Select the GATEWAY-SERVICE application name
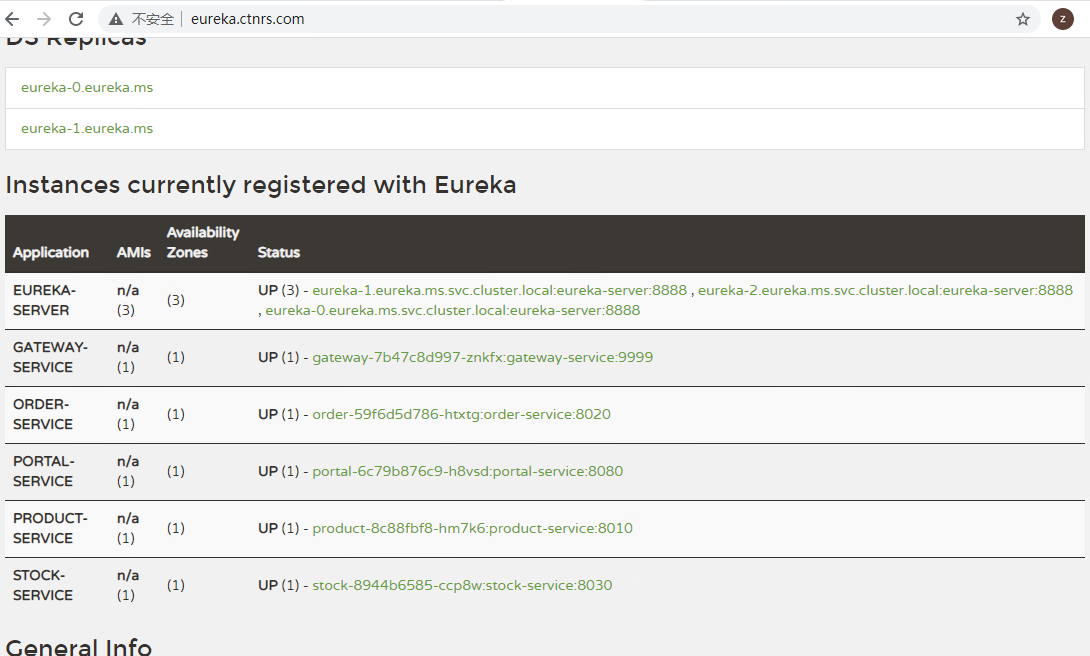 click(50, 357)
